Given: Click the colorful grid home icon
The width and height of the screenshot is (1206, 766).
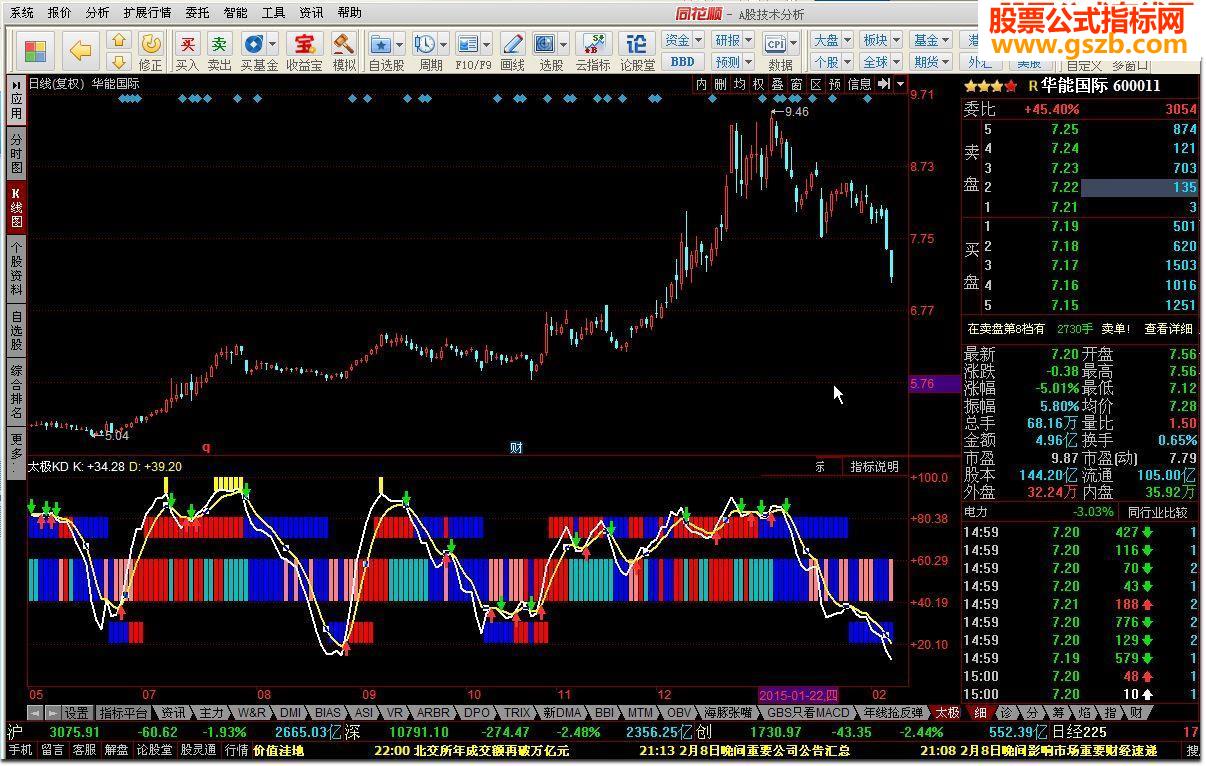Looking at the screenshot, I should tap(36, 51).
